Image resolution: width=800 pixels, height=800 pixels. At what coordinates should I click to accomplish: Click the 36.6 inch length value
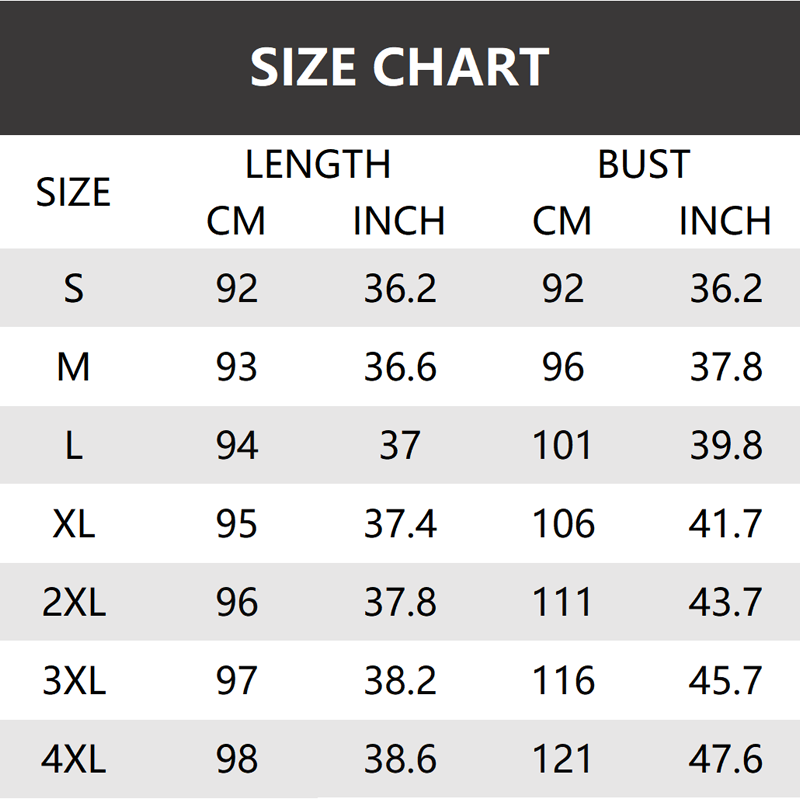coord(399,367)
